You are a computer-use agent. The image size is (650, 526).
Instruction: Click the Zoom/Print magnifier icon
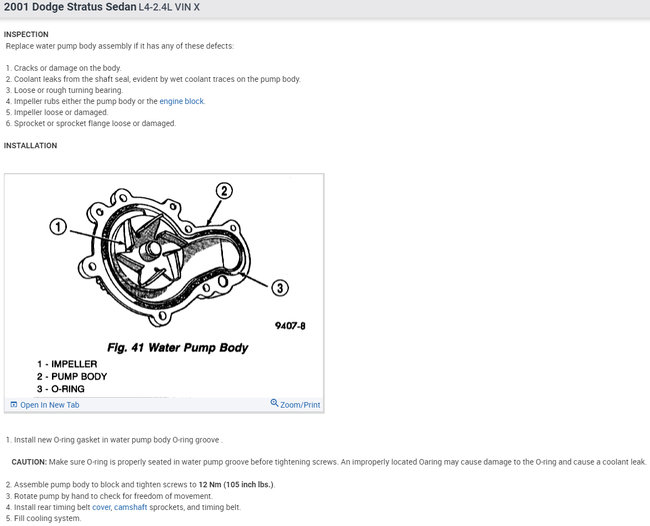[274, 403]
